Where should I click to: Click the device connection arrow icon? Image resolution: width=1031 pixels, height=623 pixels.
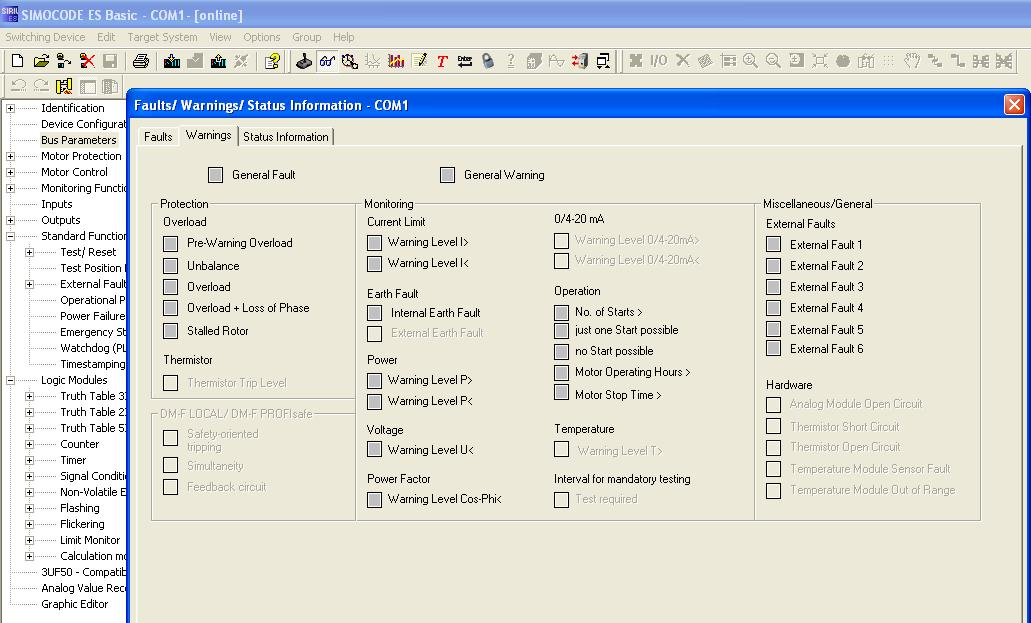pos(64,61)
